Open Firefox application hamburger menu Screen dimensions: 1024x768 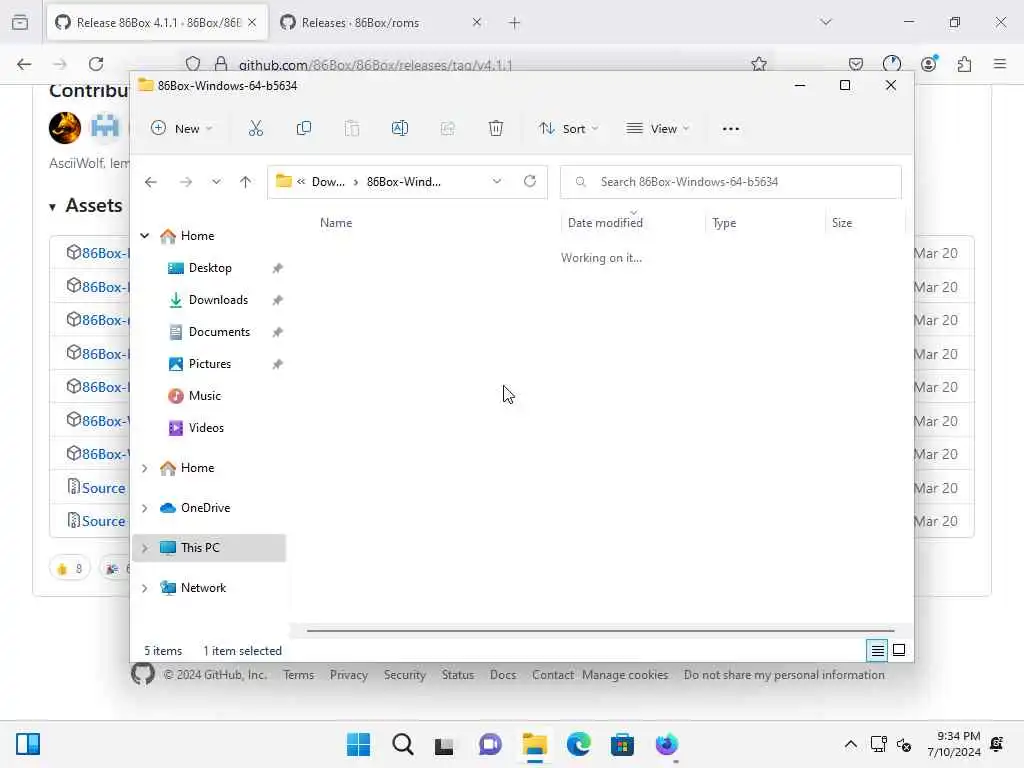pos(1000,64)
